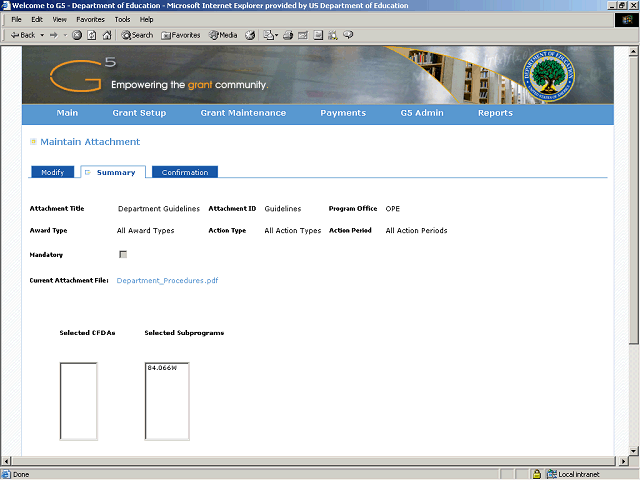
Task: Click the padlock security icon in status bar
Action: 537,474
